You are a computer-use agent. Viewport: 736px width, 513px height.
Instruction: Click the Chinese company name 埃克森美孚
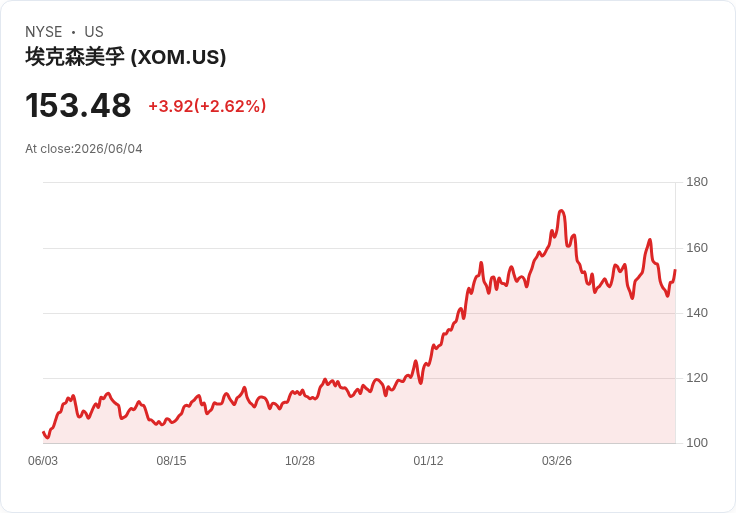point(75,57)
